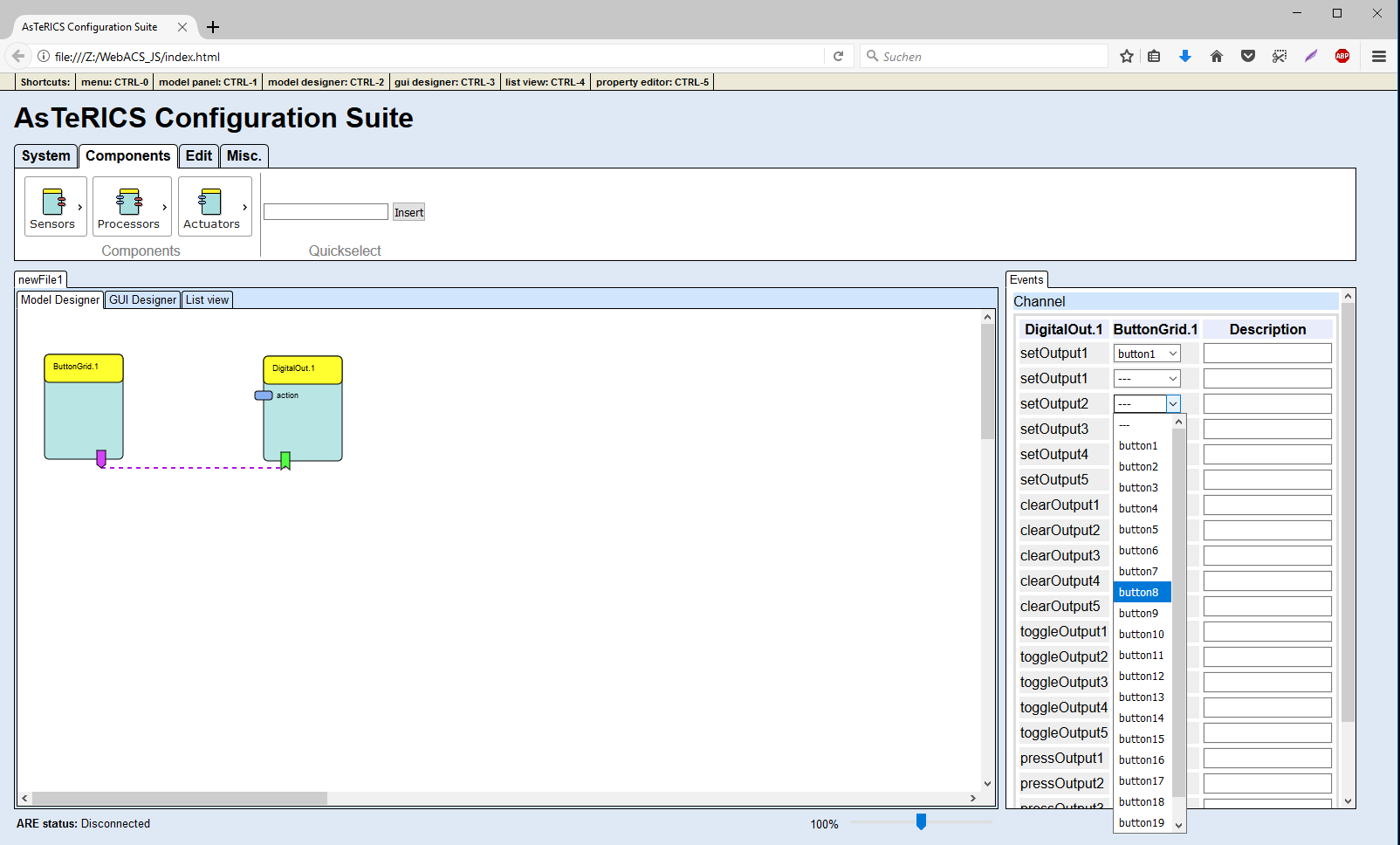
Task: Open the Firefox hamburger menu
Action: 1379,56
